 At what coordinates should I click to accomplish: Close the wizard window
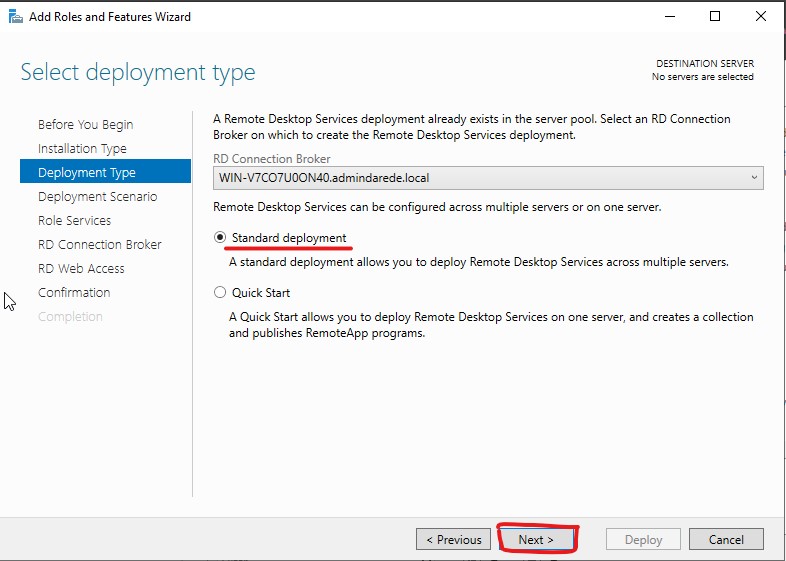[761, 17]
